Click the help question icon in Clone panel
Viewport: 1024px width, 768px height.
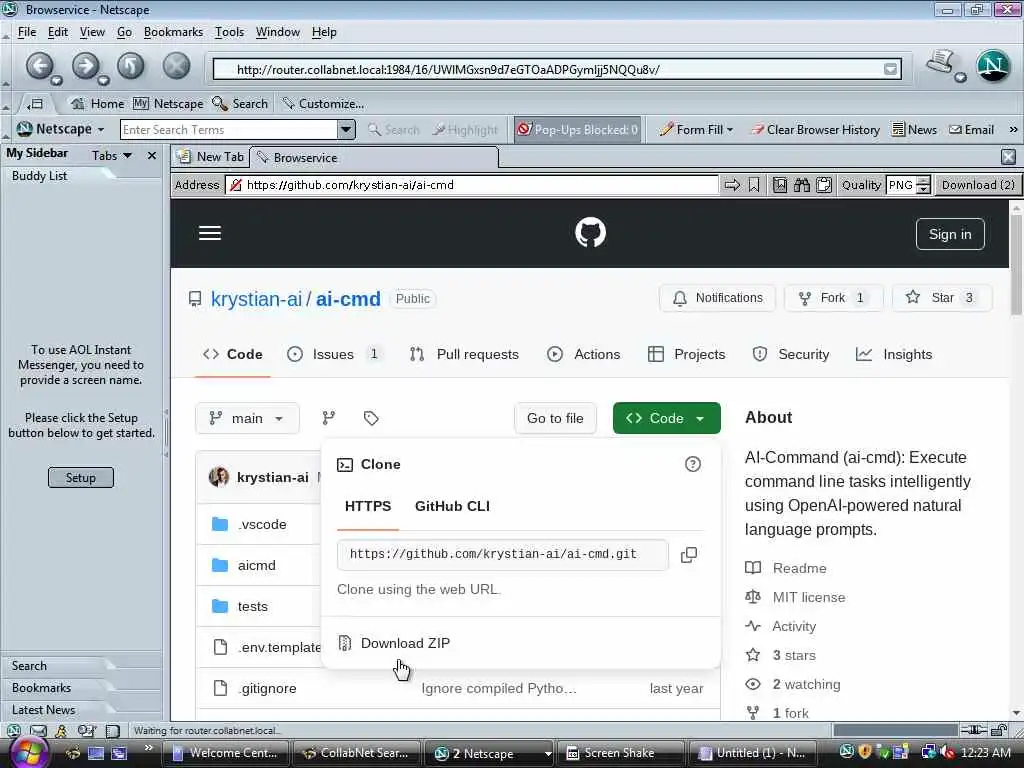point(693,464)
